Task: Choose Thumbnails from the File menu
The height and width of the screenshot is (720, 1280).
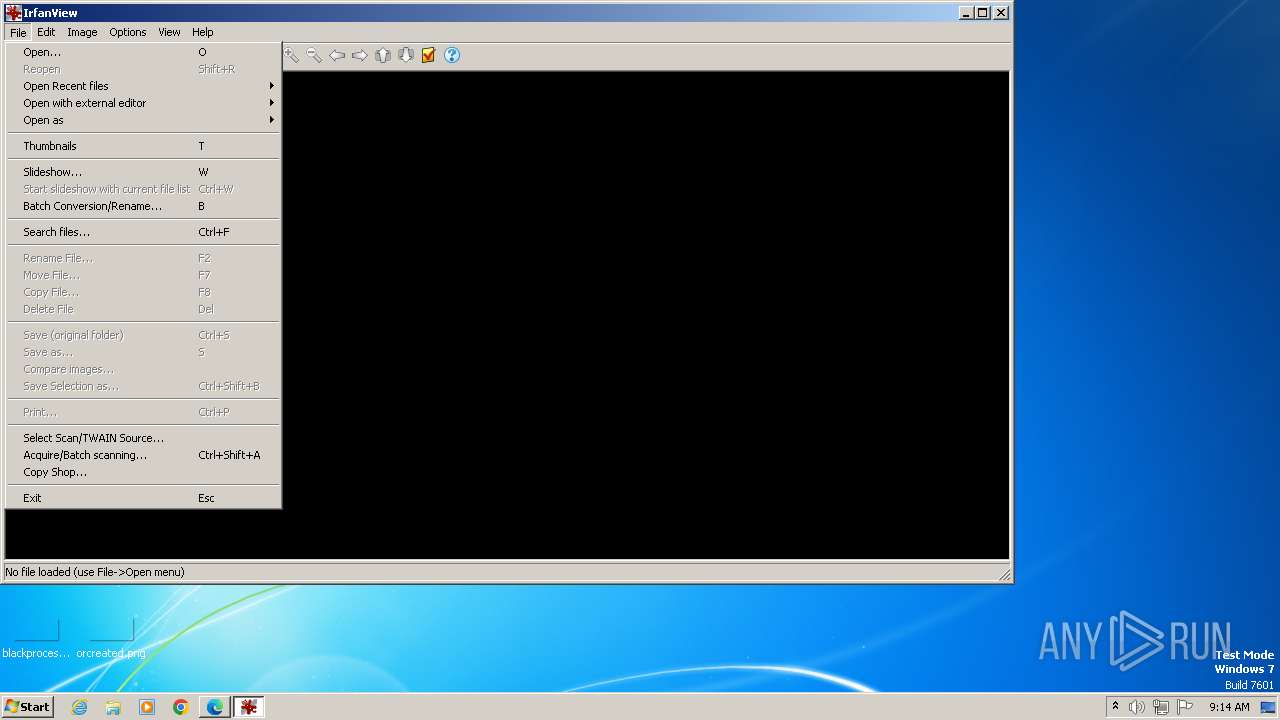Action: pos(143,146)
